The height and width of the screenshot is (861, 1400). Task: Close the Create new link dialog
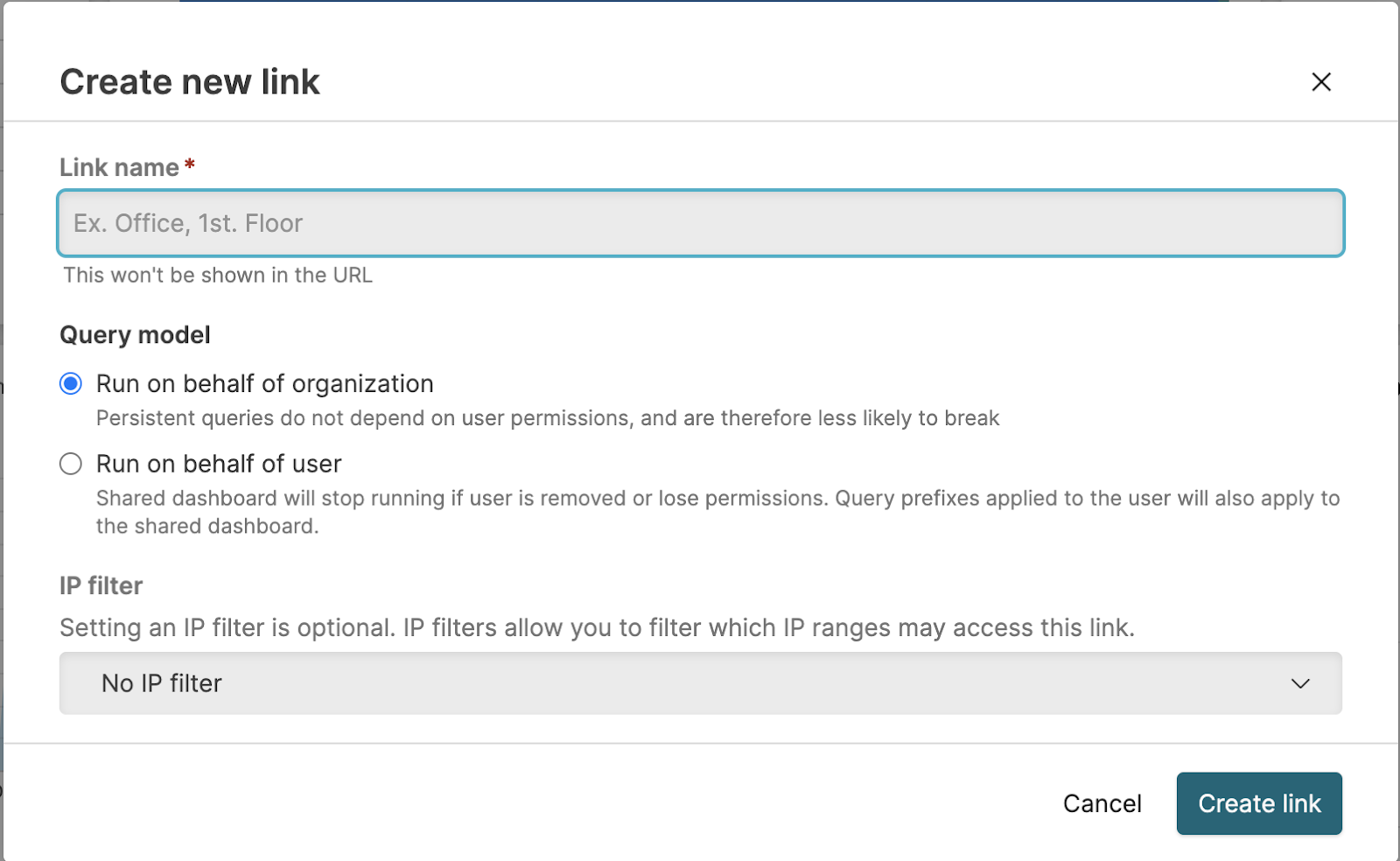(1321, 82)
